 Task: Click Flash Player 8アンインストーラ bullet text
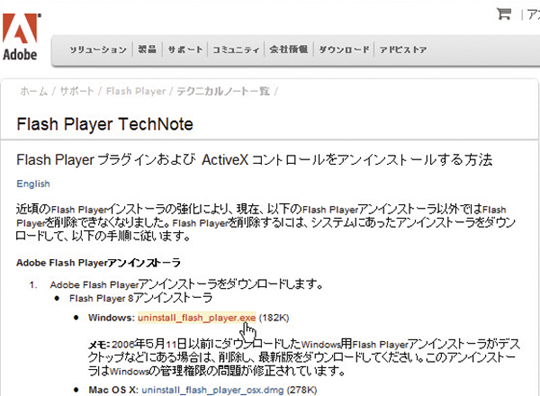click(141, 298)
